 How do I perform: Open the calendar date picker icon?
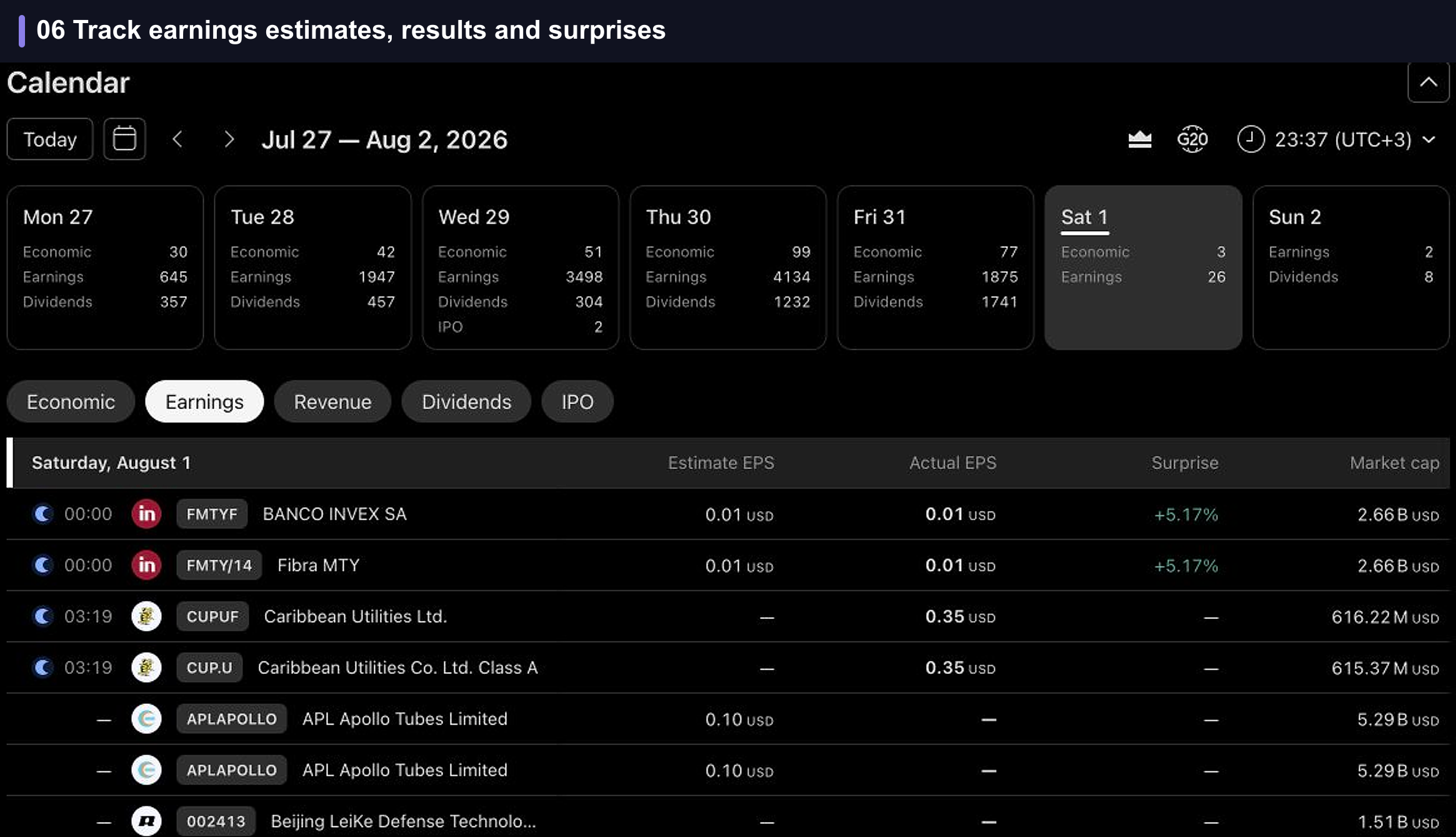pos(124,139)
